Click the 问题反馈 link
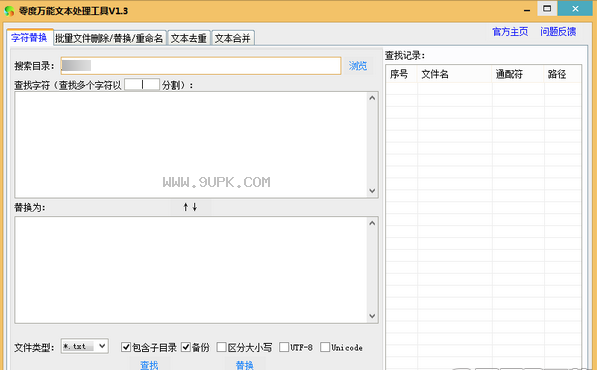The height and width of the screenshot is (370, 597). point(558,32)
